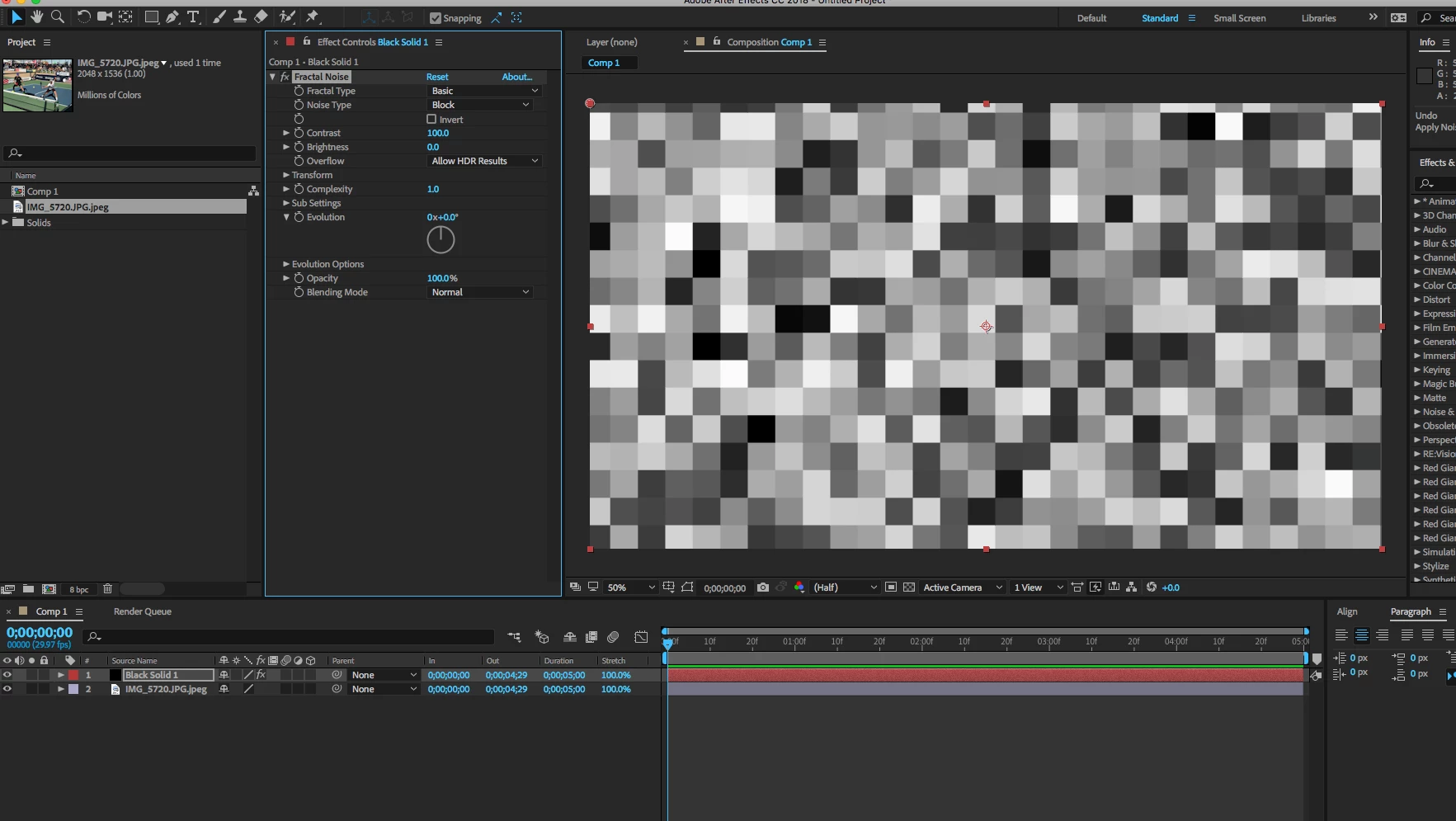Open the Noise Type dropdown
The height and width of the screenshot is (821, 1456).
click(479, 105)
